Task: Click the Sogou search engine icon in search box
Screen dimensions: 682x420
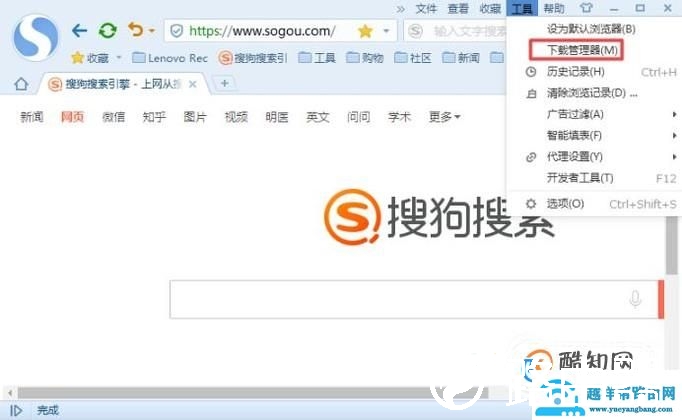Action: (x=415, y=31)
